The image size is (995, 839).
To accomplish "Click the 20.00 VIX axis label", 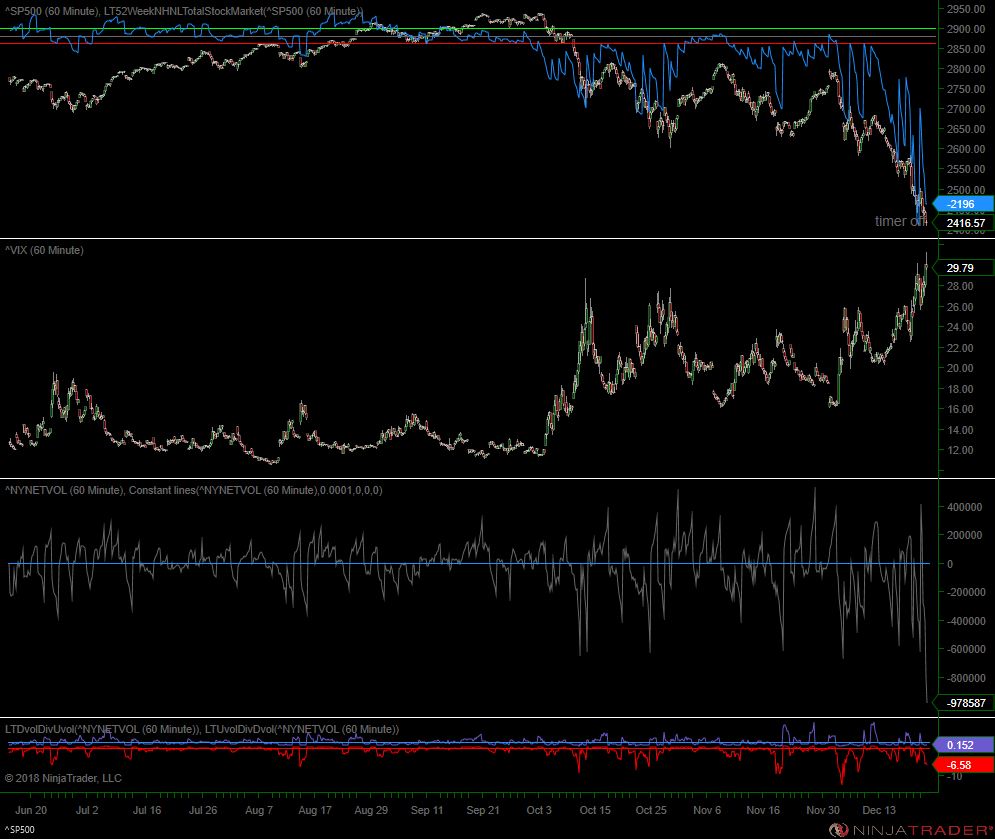I will [x=960, y=367].
